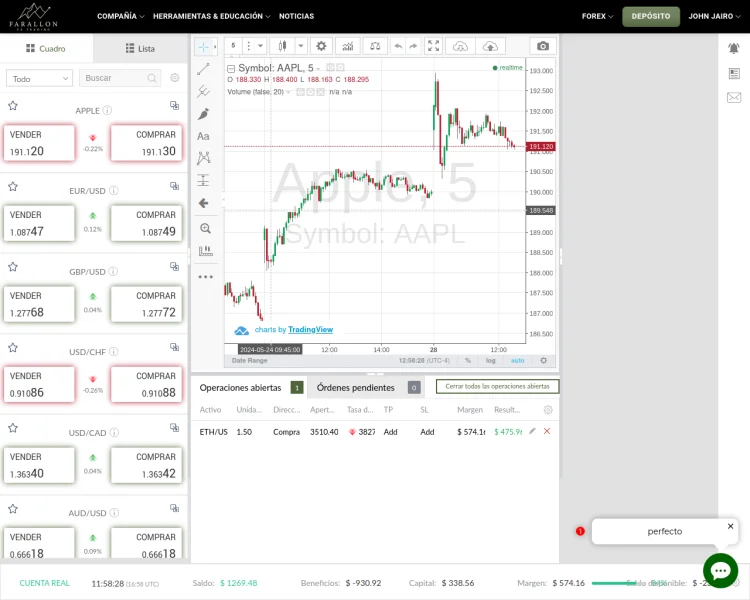Open the prediction and measurement tools
This screenshot has width=750, height=600.
pos(203,180)
